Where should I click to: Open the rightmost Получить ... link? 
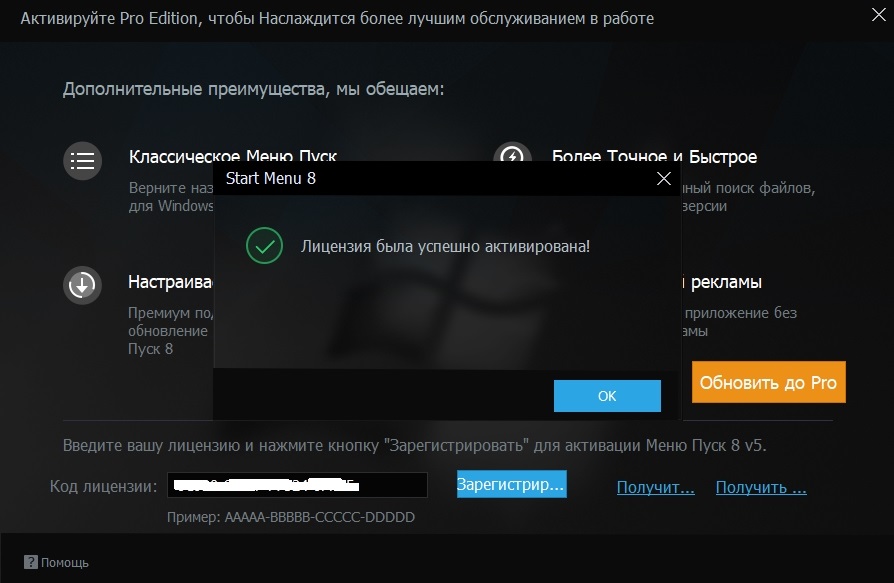[x=761, y=487]
